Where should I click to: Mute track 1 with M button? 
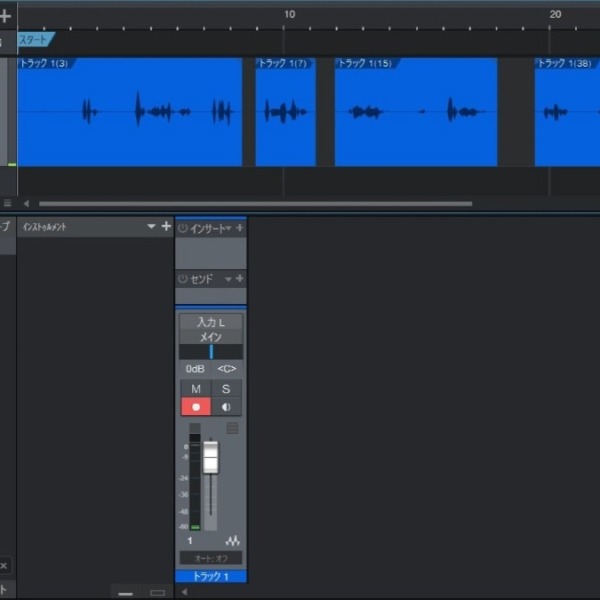pos(196,389)
